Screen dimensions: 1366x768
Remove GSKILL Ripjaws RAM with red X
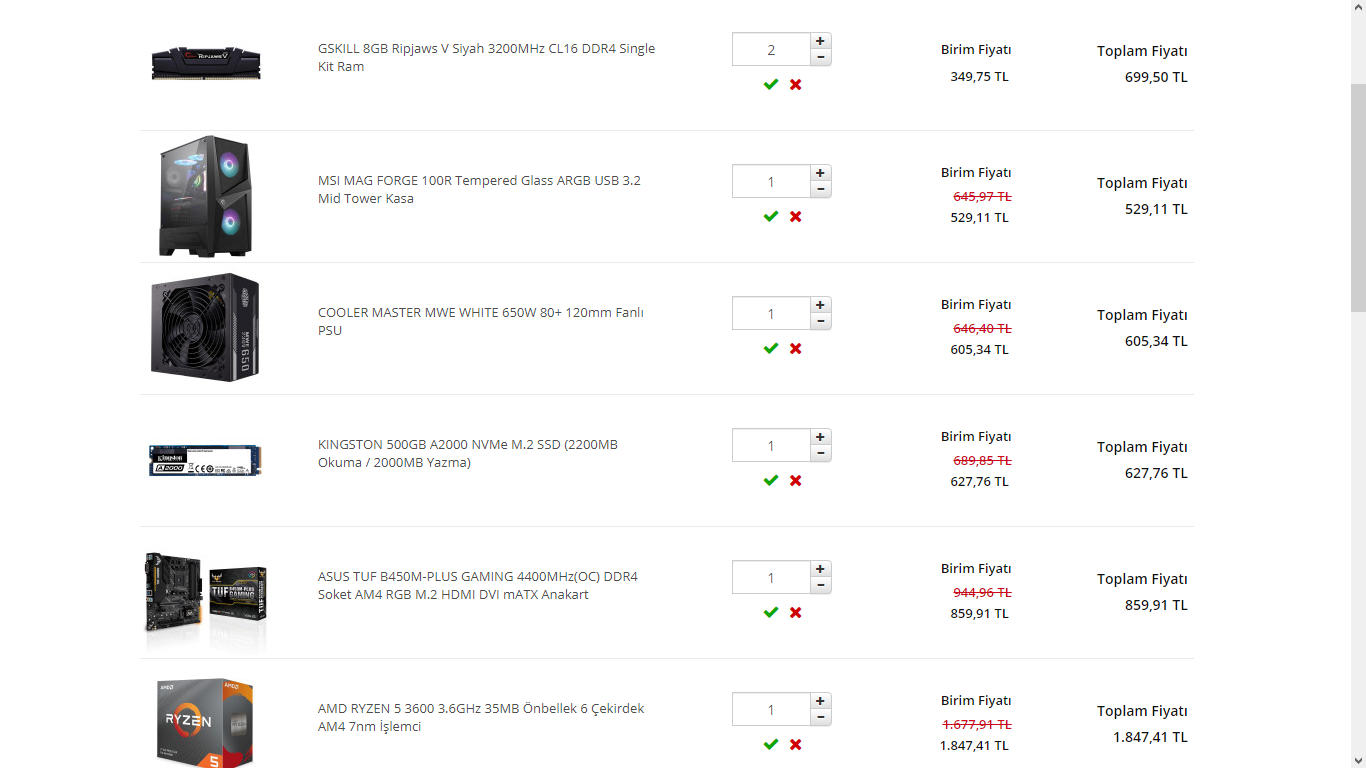(795, 85)
